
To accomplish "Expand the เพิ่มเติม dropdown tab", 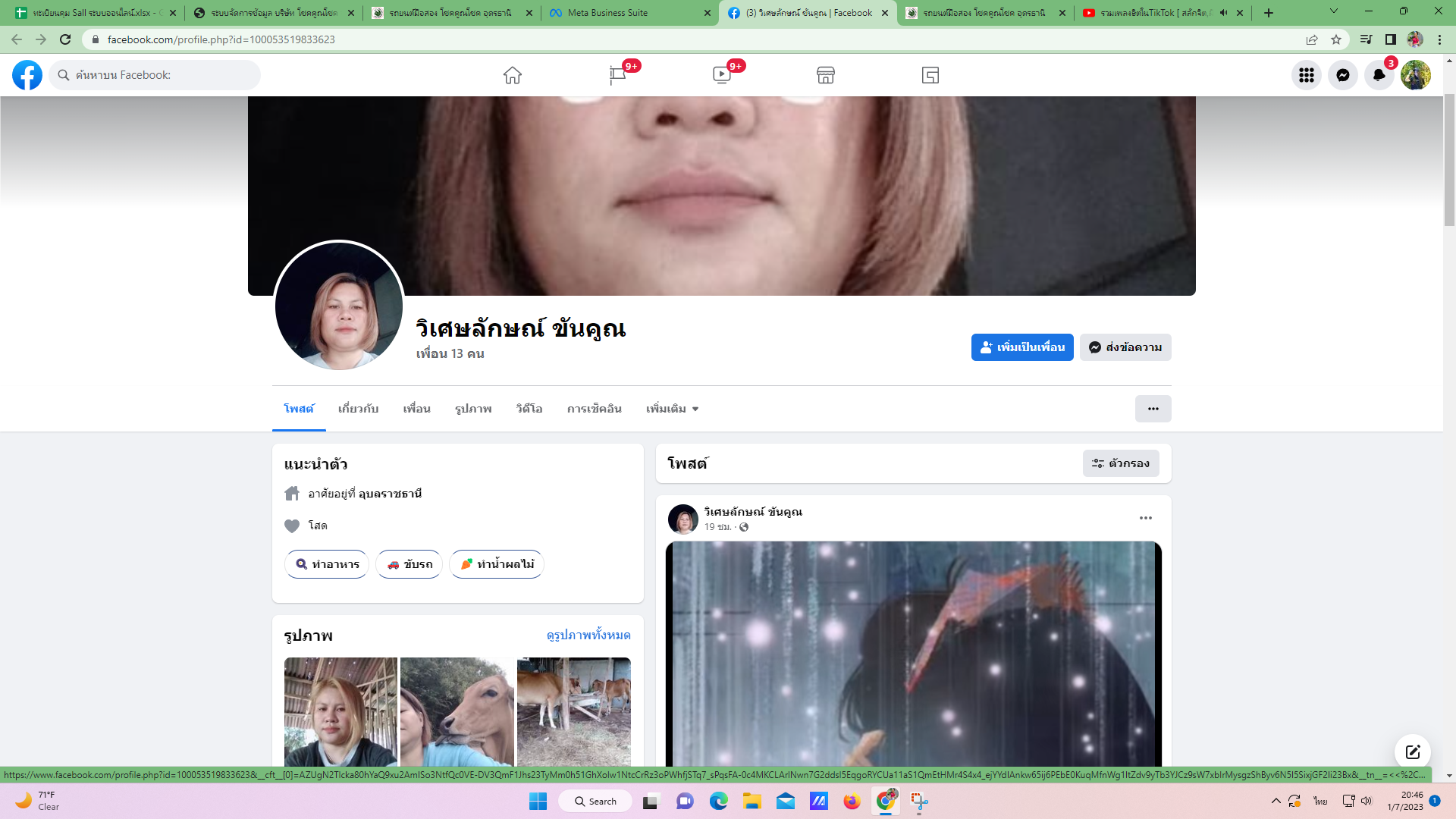I will click(672, 409).
